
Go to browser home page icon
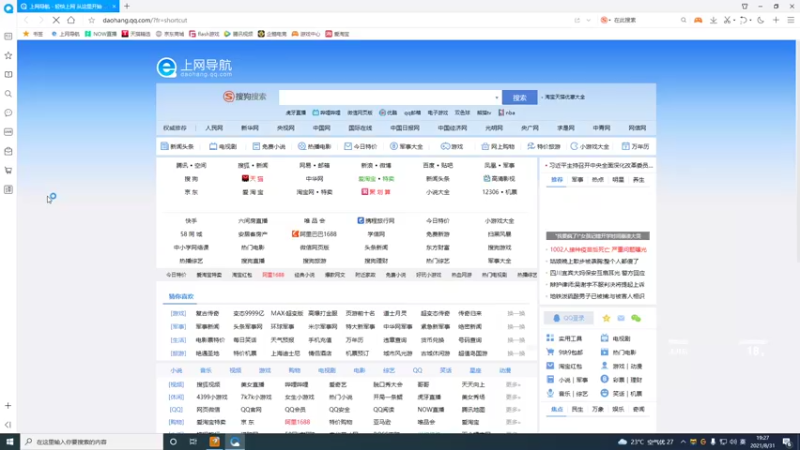[x=71, y=20]
